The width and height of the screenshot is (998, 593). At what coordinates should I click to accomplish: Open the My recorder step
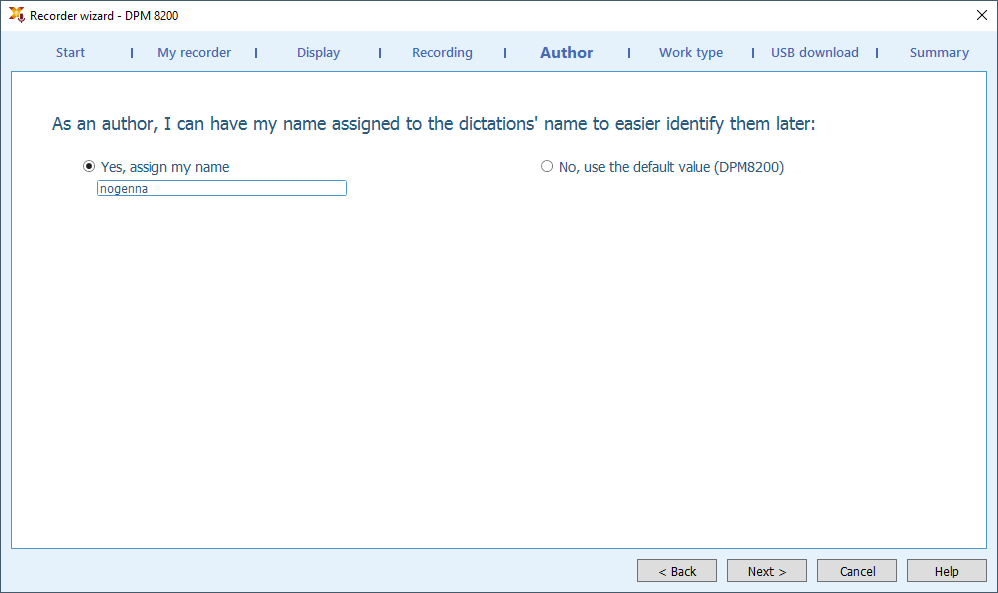pyautogui.click(x=194, y=53)
